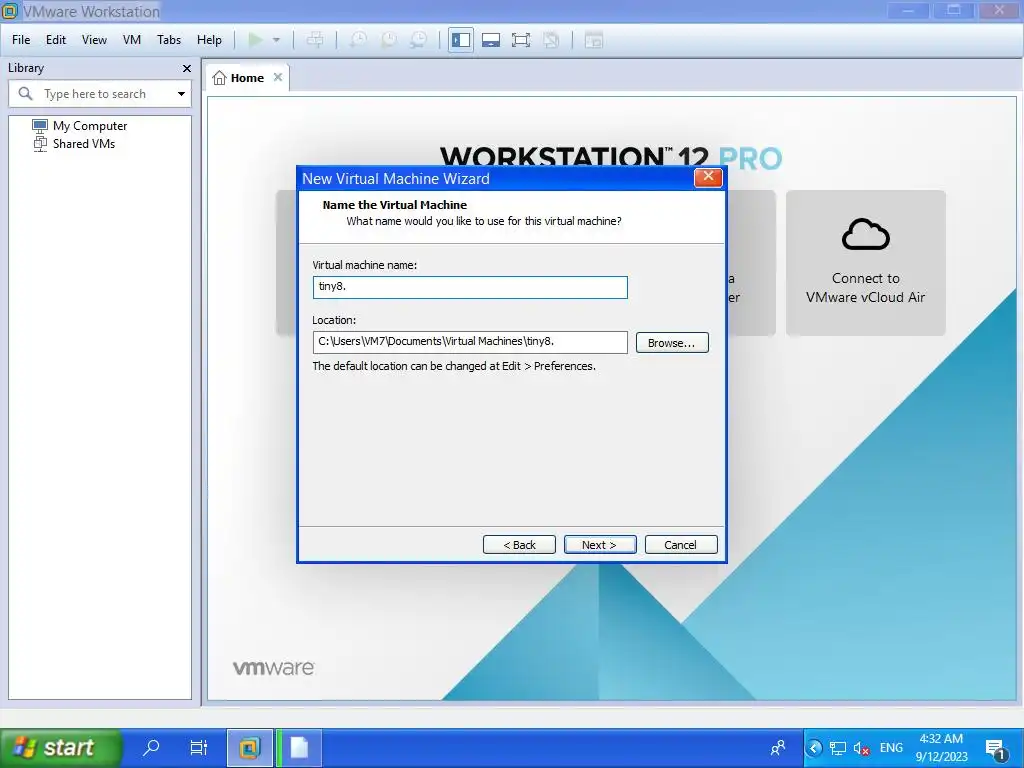Open the power options dropdown arrow in toolbar
Viewport: 1024px width, 768px height.
276,40
